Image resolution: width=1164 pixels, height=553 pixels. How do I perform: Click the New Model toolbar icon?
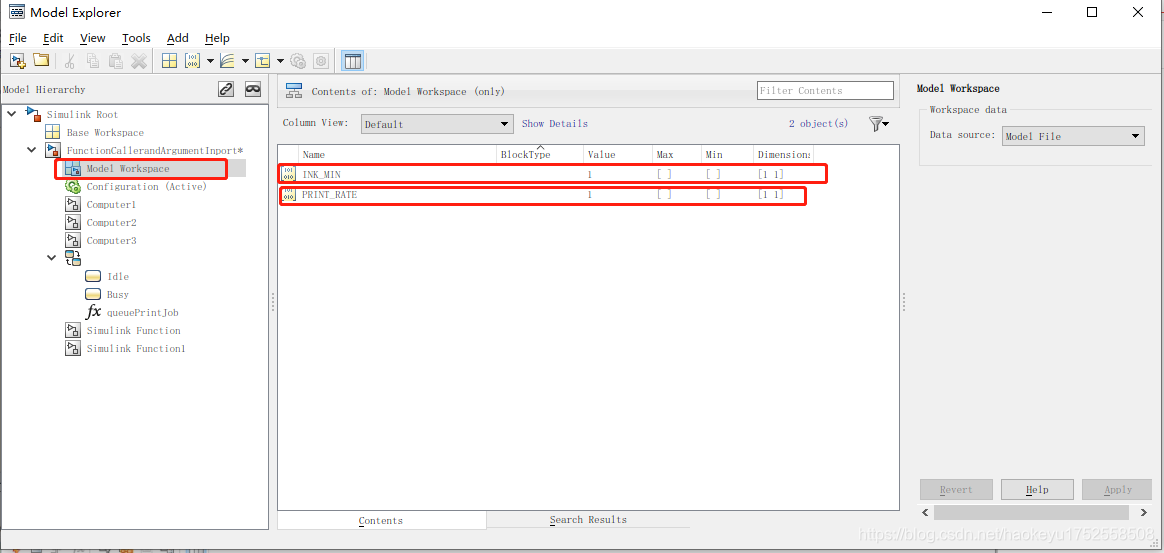[x=19, y=61]
